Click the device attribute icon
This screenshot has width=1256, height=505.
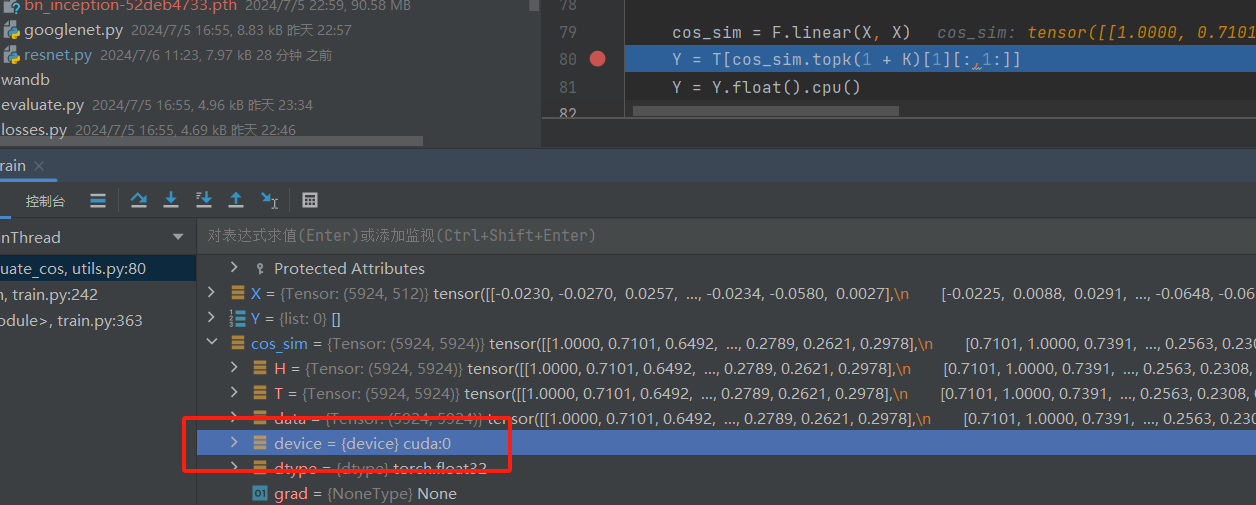pyautogui.click(x=260, y=442)
